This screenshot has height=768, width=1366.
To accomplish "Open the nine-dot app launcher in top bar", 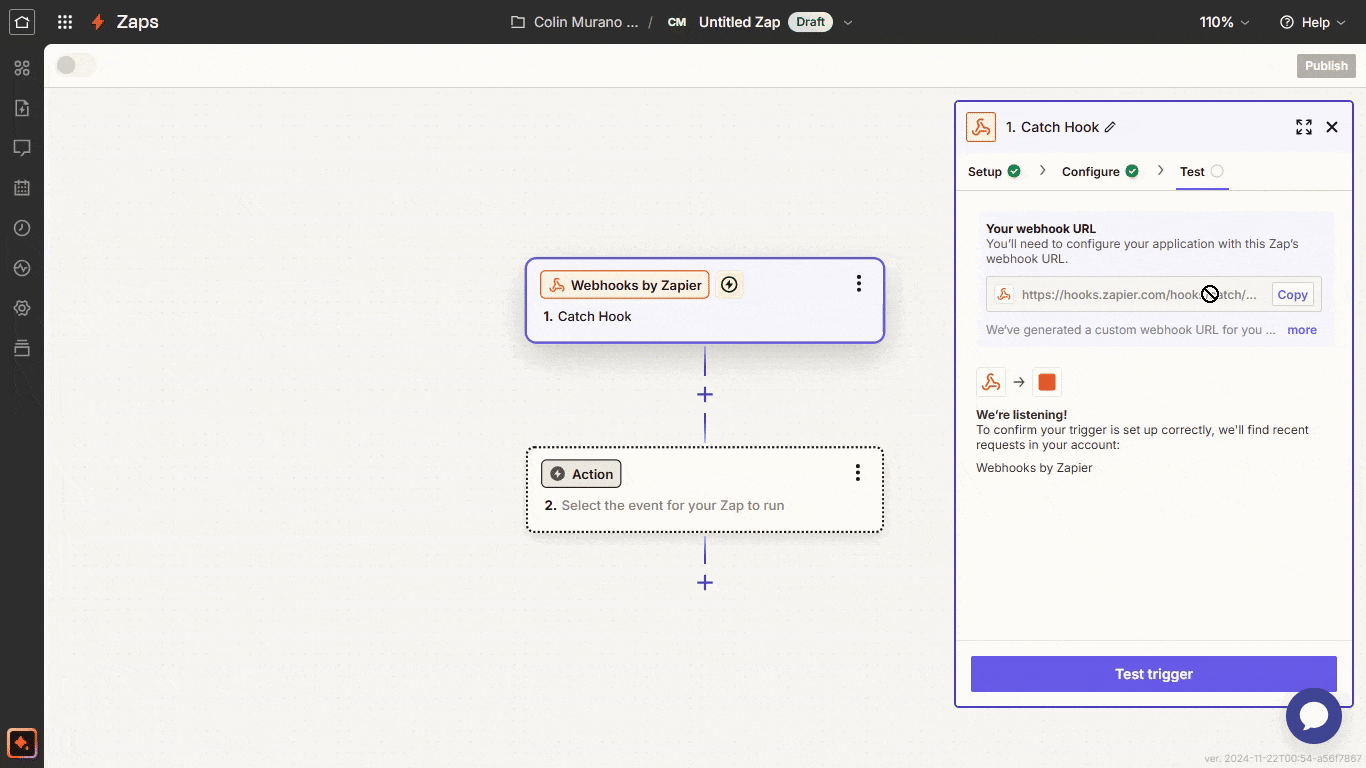I will point(65,22).
